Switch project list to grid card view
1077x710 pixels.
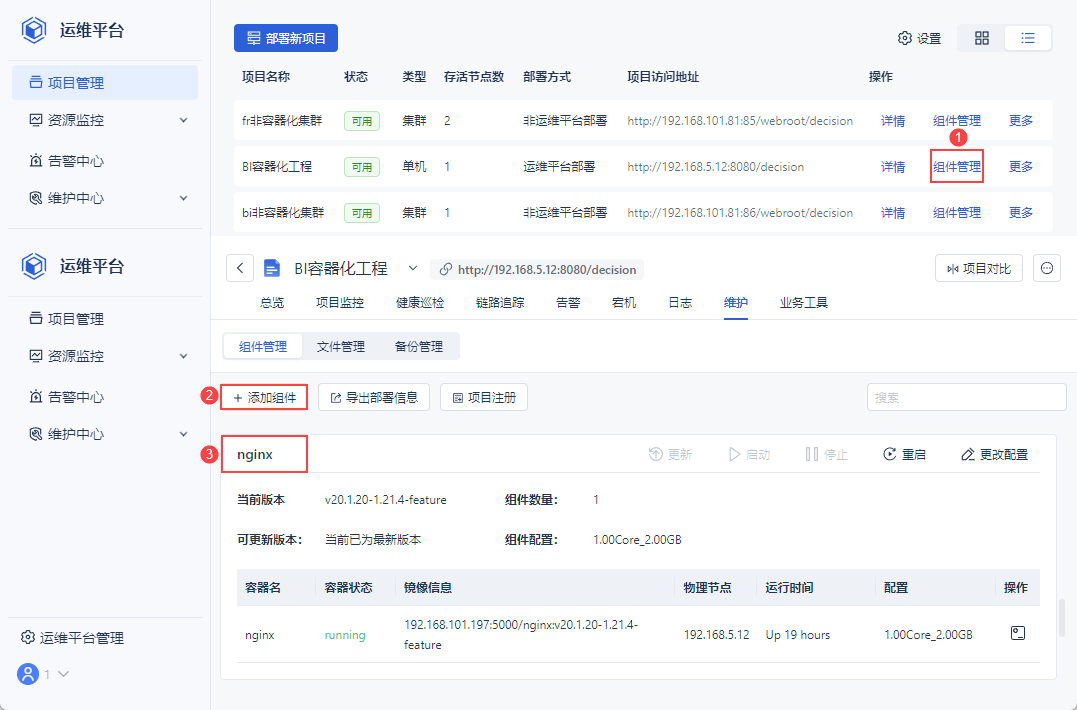pyautogui.click(x=981, y=37)
